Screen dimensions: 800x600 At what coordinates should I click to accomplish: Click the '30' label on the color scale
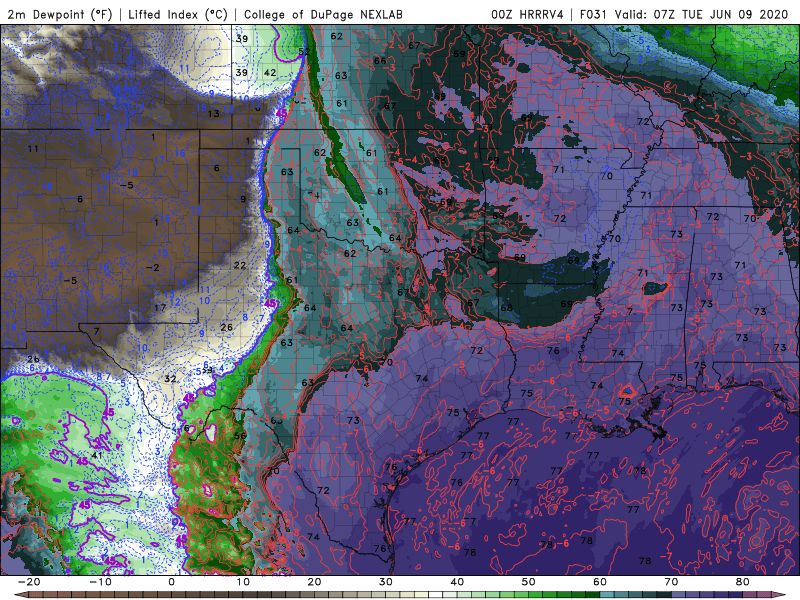(x=386, y=582)
